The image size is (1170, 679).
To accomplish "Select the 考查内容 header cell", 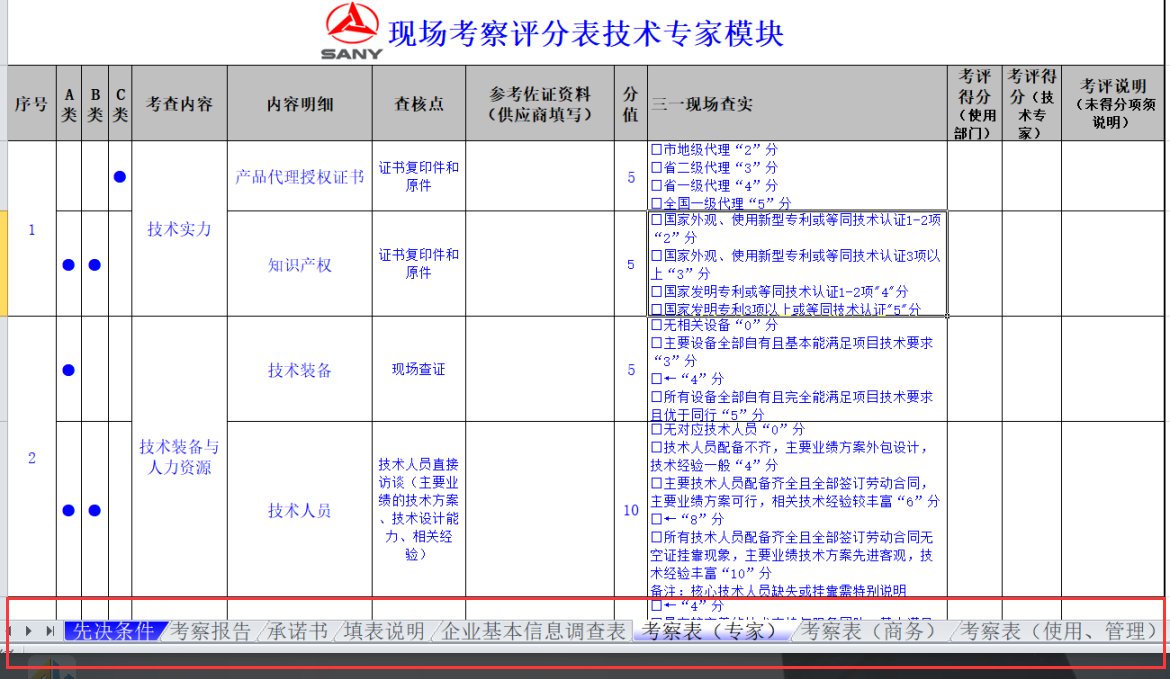I will [x=179, y=104].
